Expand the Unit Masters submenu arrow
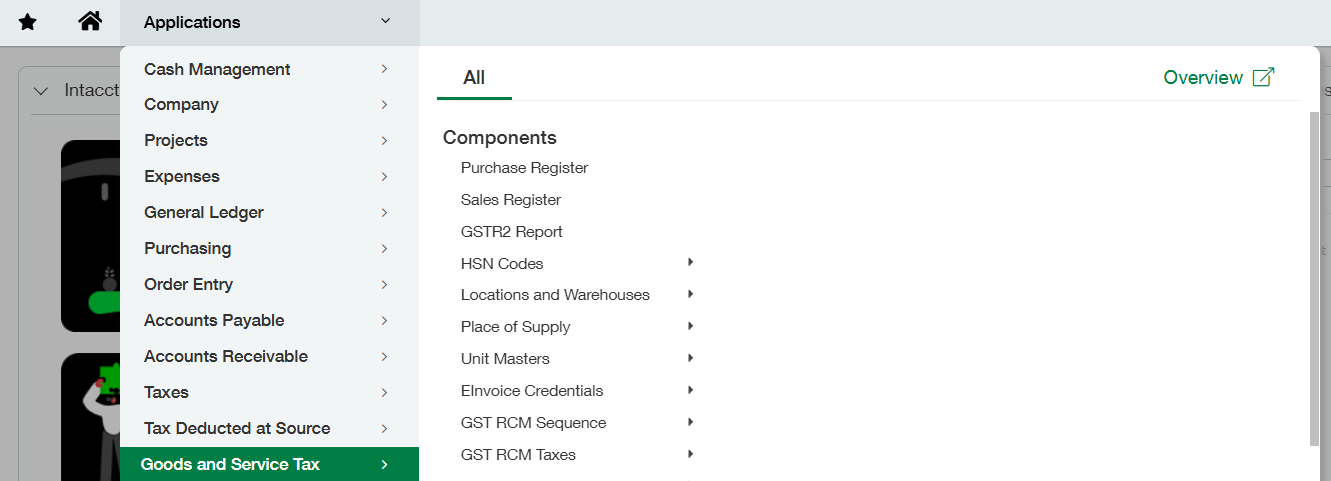 point(690,358)
